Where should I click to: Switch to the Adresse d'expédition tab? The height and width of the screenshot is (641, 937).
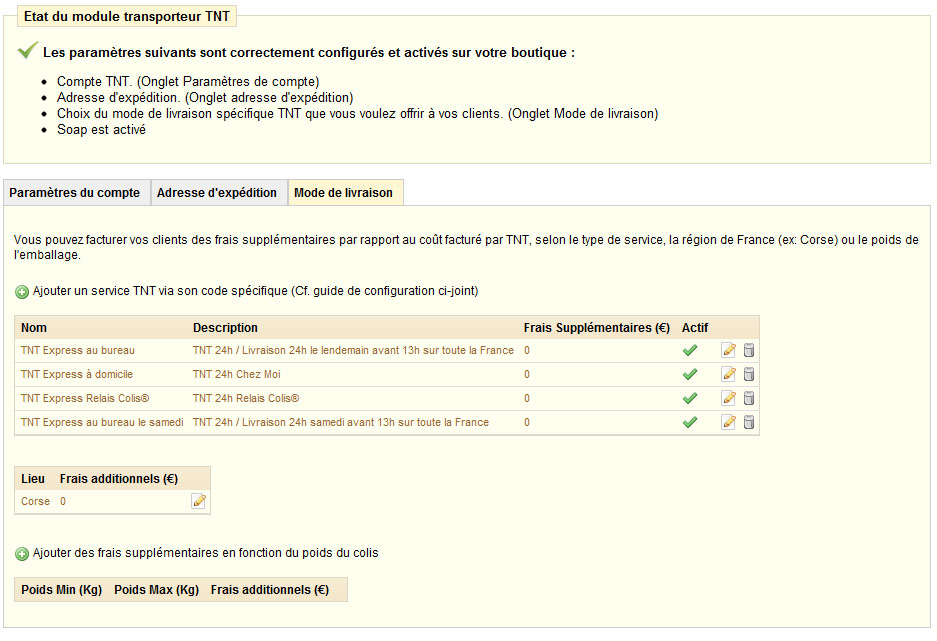click(x=217, y=192)
